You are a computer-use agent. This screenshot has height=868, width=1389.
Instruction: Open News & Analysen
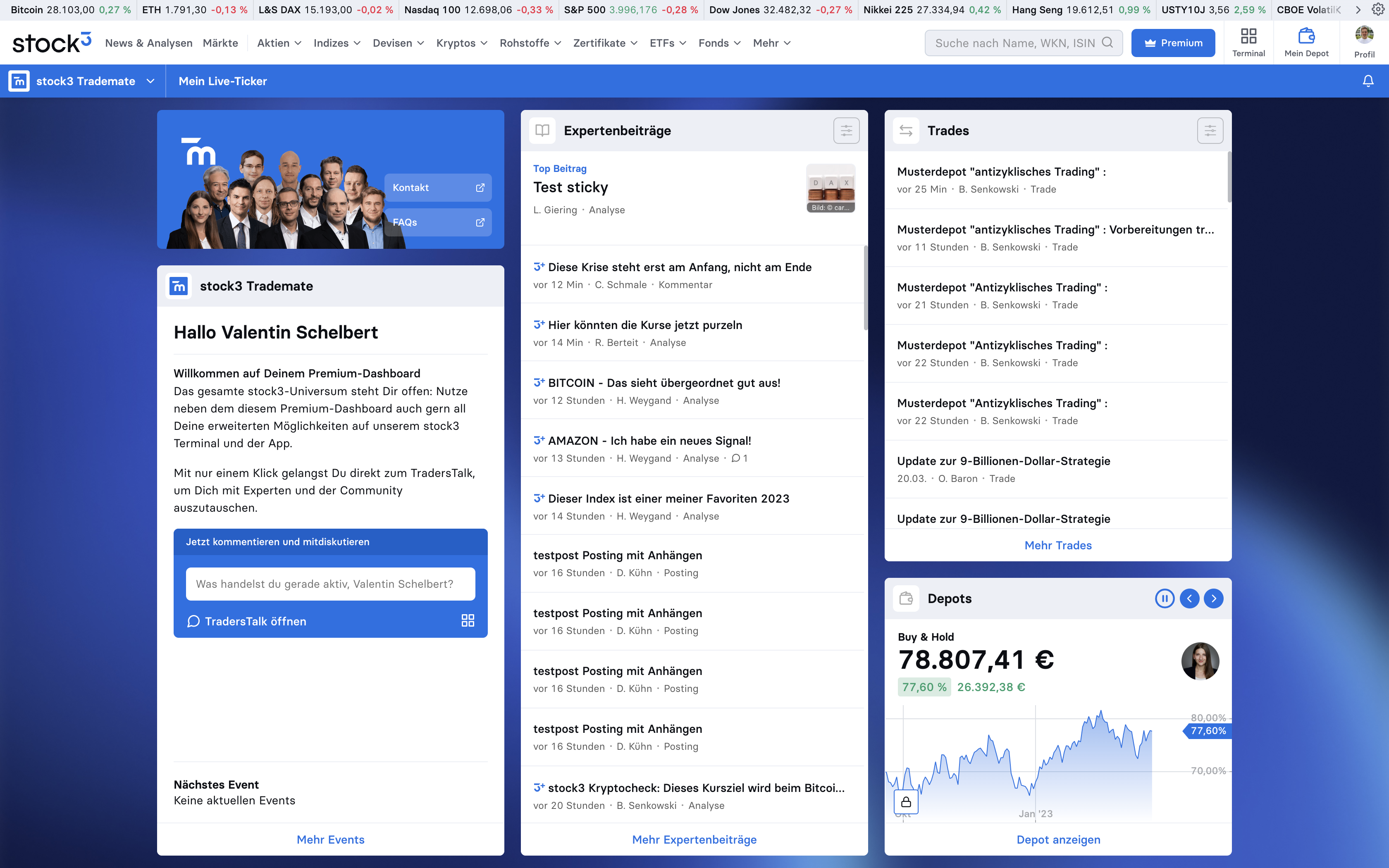[x=149, y=43]
